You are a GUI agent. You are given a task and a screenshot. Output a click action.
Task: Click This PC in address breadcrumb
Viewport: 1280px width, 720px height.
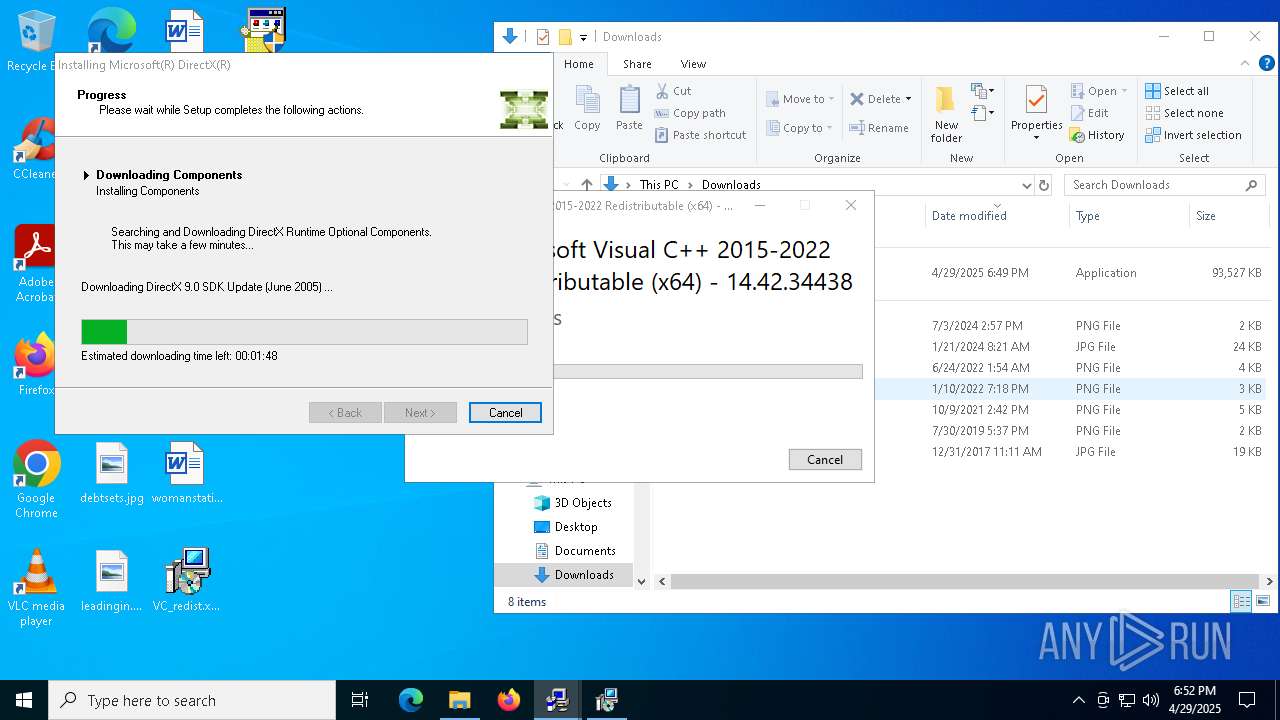pyautogui.click(x=659, y=185)
